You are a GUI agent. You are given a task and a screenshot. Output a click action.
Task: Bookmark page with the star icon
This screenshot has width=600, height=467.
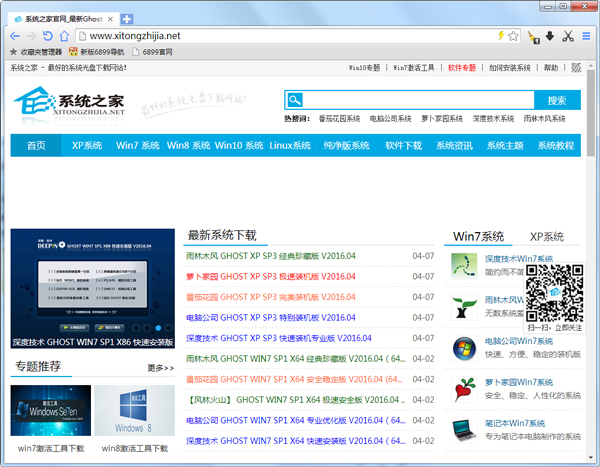[513, 36]
